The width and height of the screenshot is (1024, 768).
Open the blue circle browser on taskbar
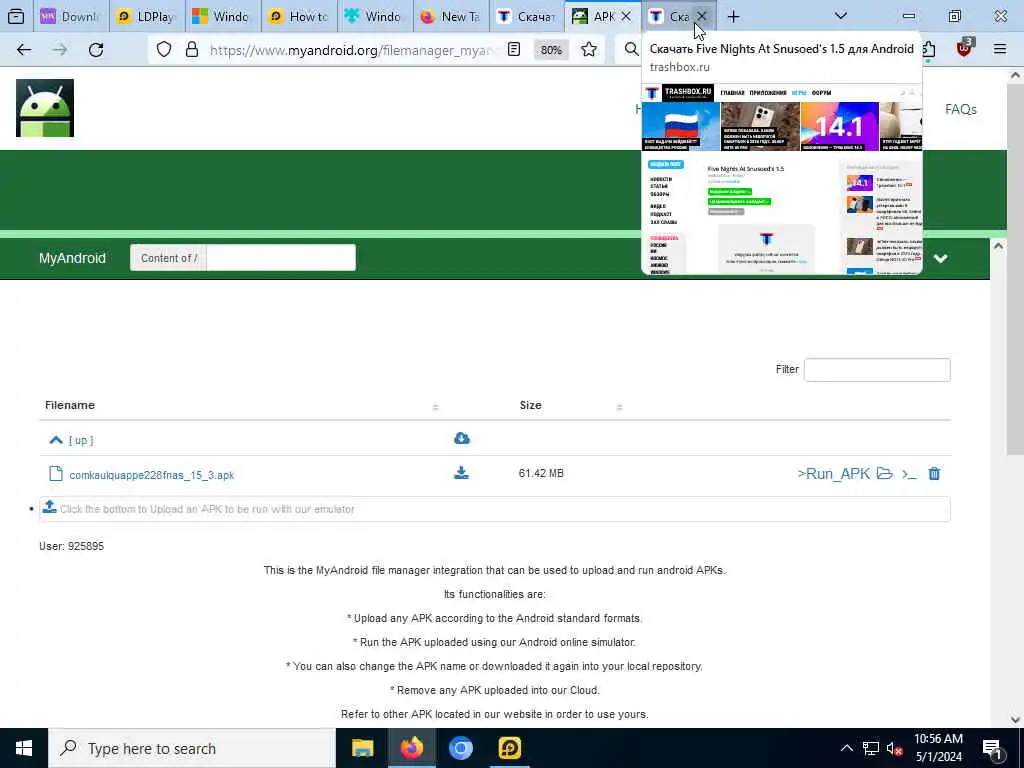(460, 748)
